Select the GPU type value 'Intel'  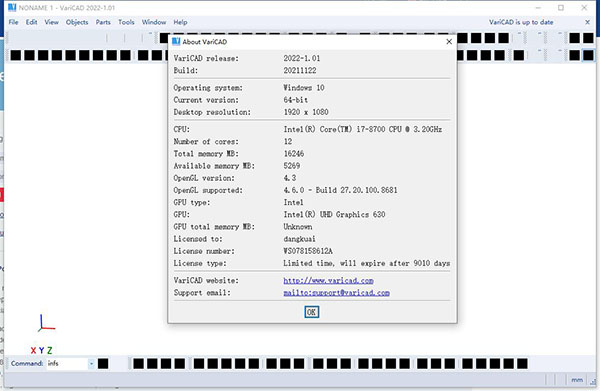[x=293, y=202]
